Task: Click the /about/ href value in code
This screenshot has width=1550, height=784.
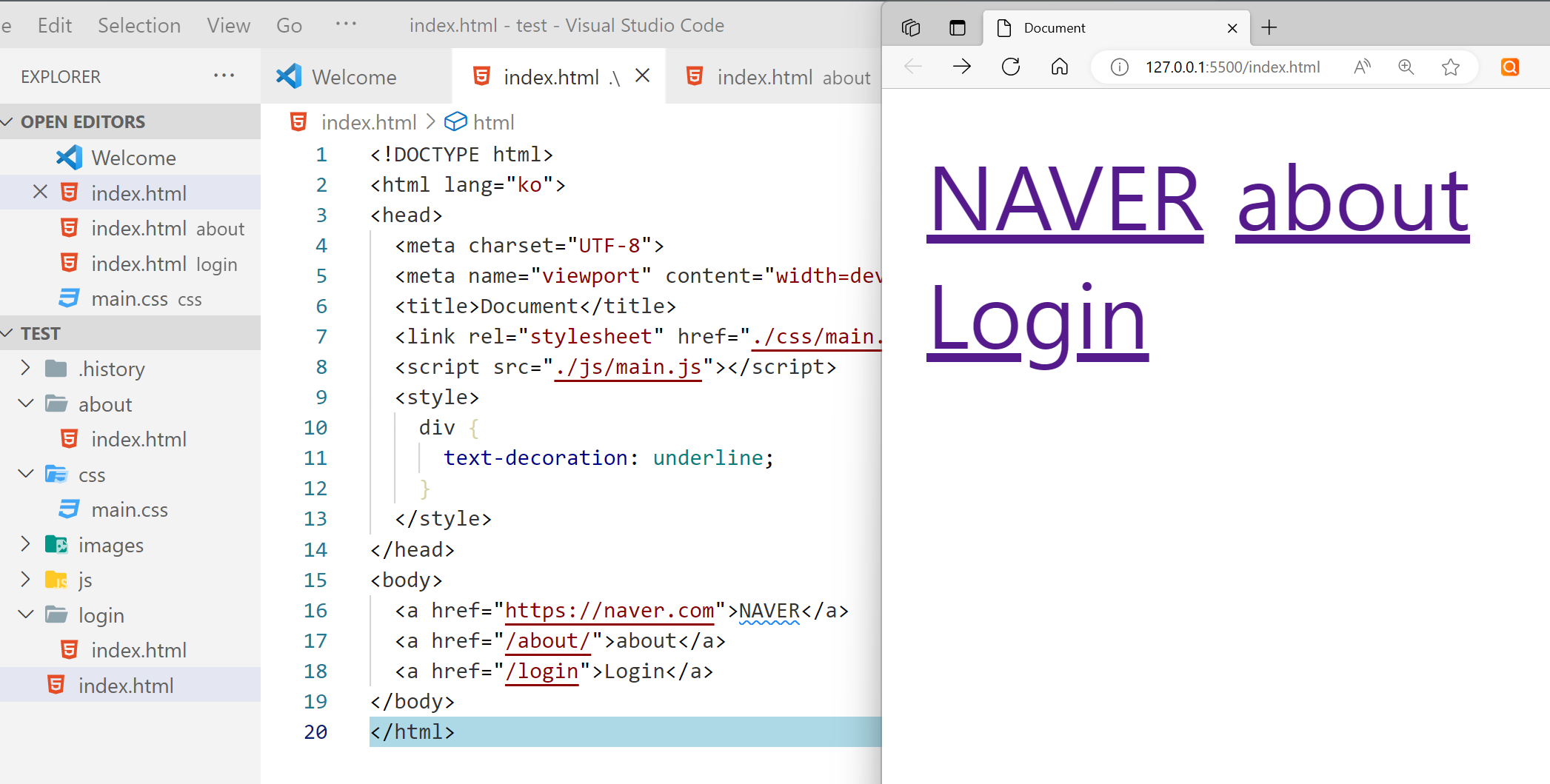Action: (548, 640)
